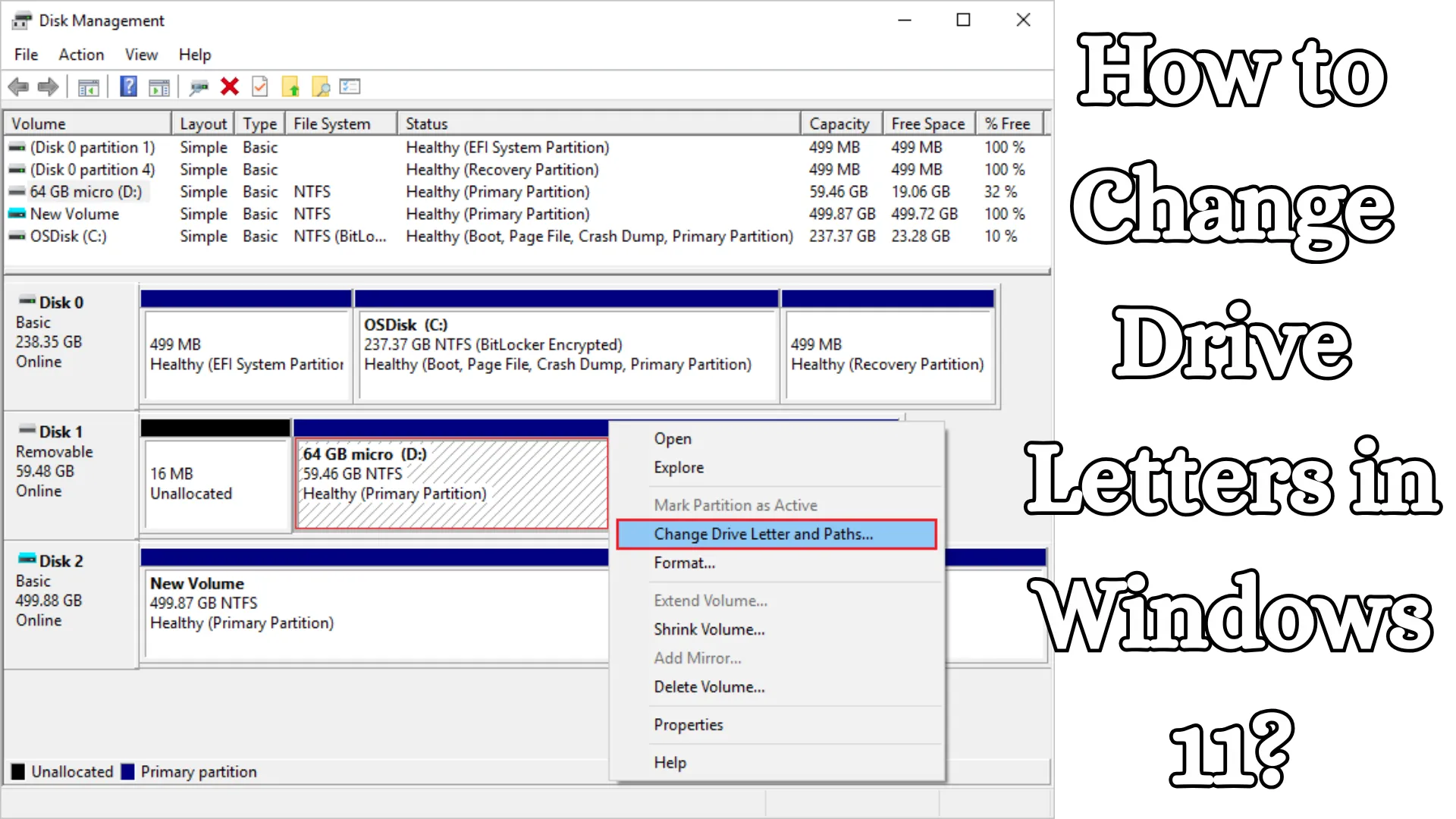Open the Help menu in menu bar

coord(195,55)
